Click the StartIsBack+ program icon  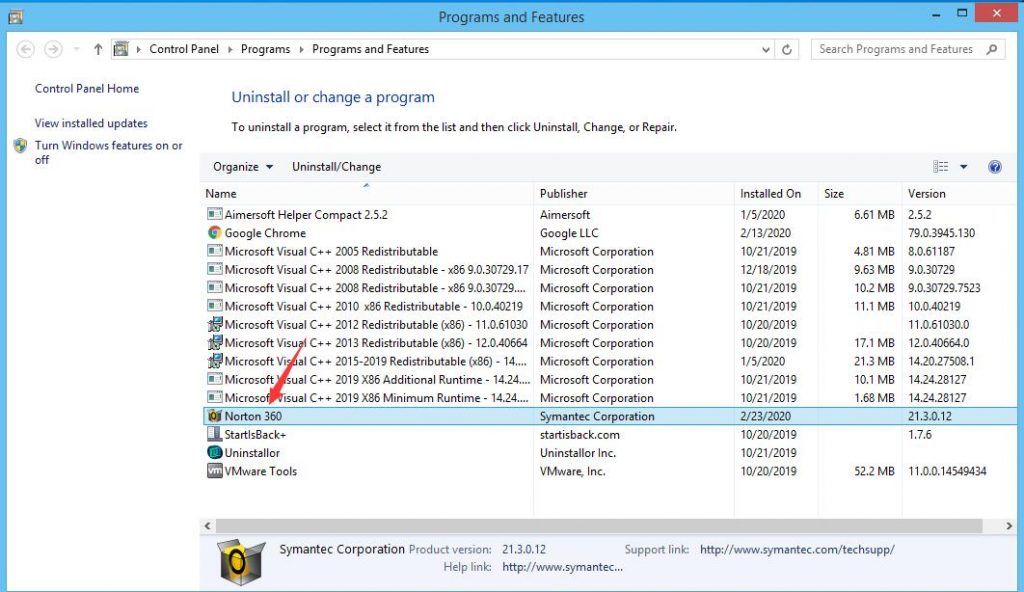coord(214,434)
